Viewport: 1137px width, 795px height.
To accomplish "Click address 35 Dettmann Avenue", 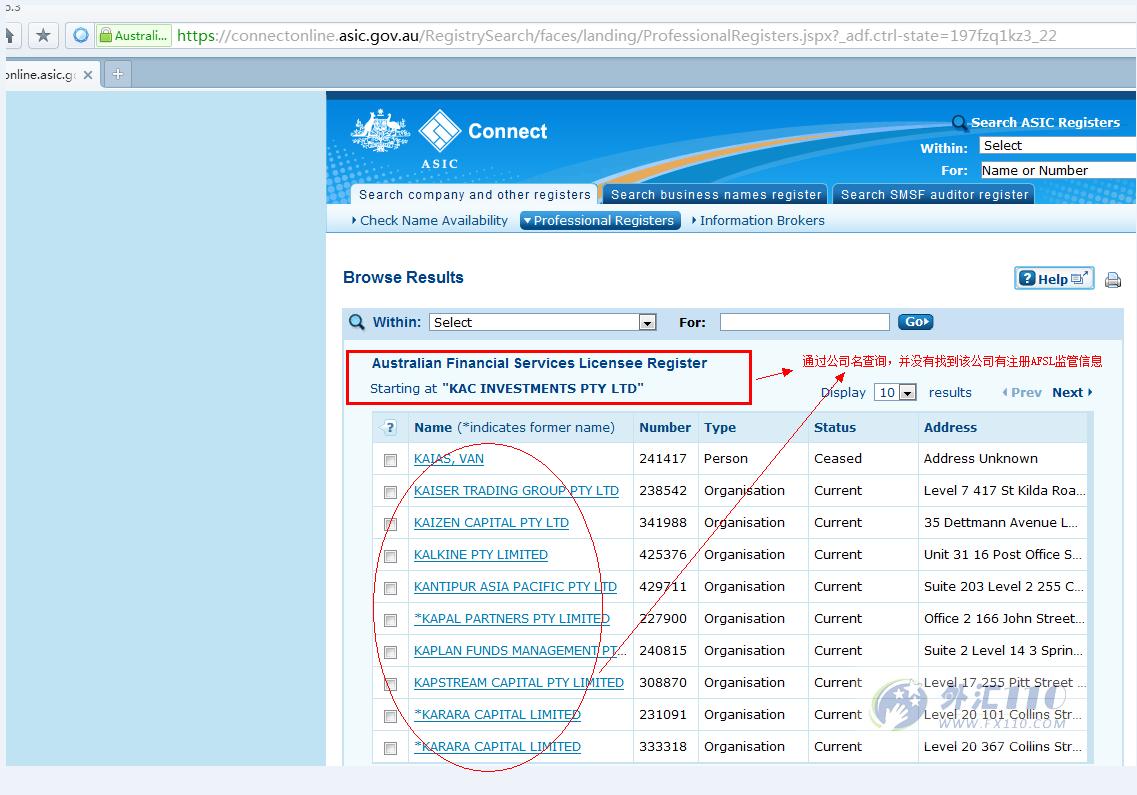I will pos(1001,522).
